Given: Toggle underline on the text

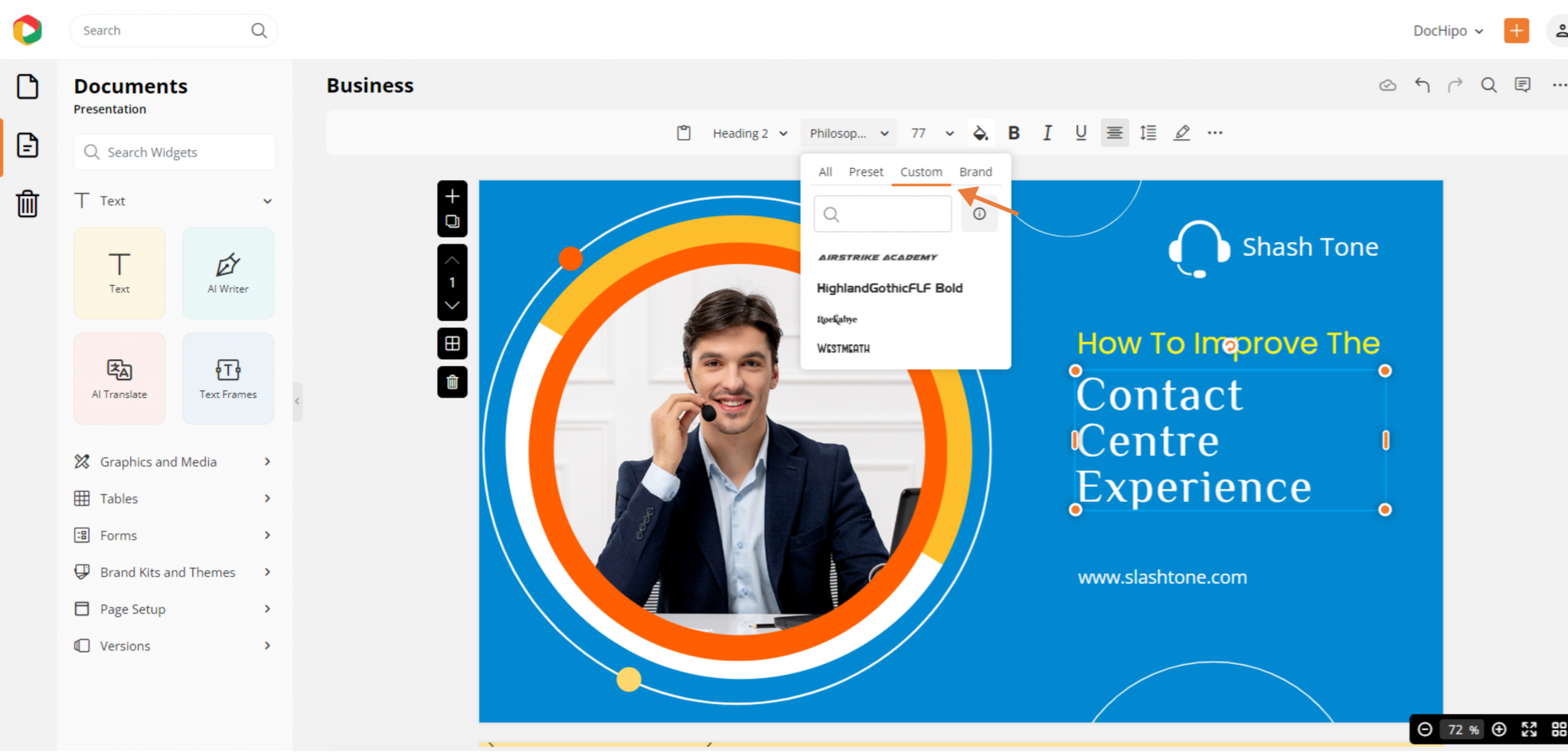Looking at the screenshot, I should [x=1080, y=133].
